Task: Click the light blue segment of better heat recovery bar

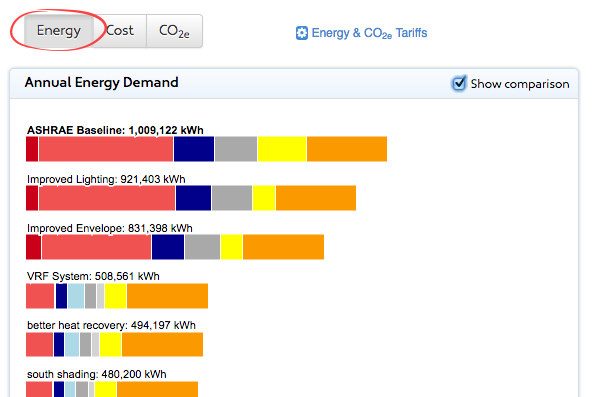Action: tap(72, 344)
